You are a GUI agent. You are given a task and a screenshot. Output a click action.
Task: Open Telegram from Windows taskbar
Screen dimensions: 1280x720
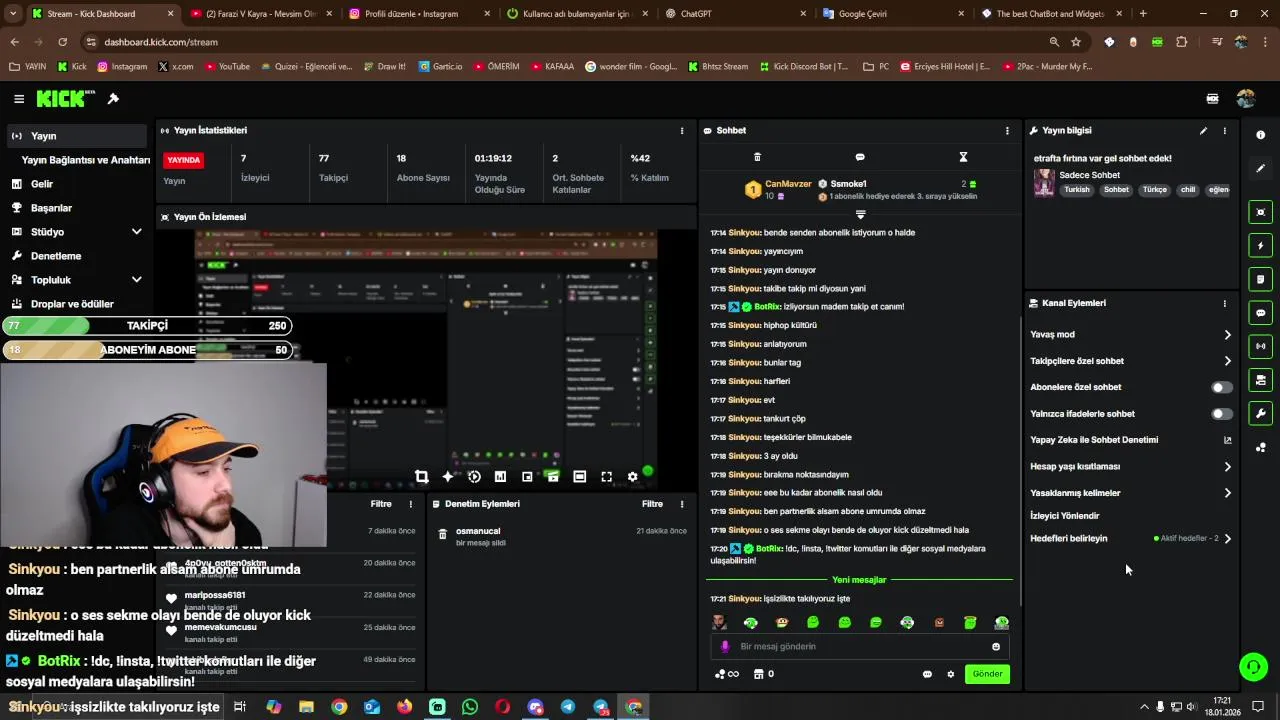pyautogui.click(x=567, y=707)
